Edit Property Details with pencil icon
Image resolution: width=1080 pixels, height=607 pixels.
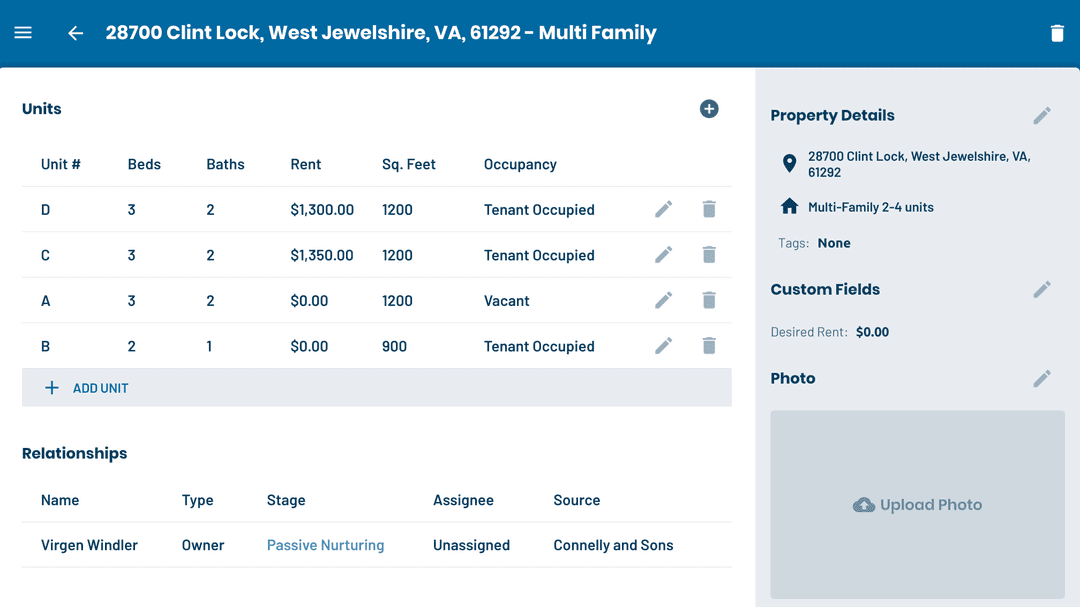click(x=1042, y=116)
